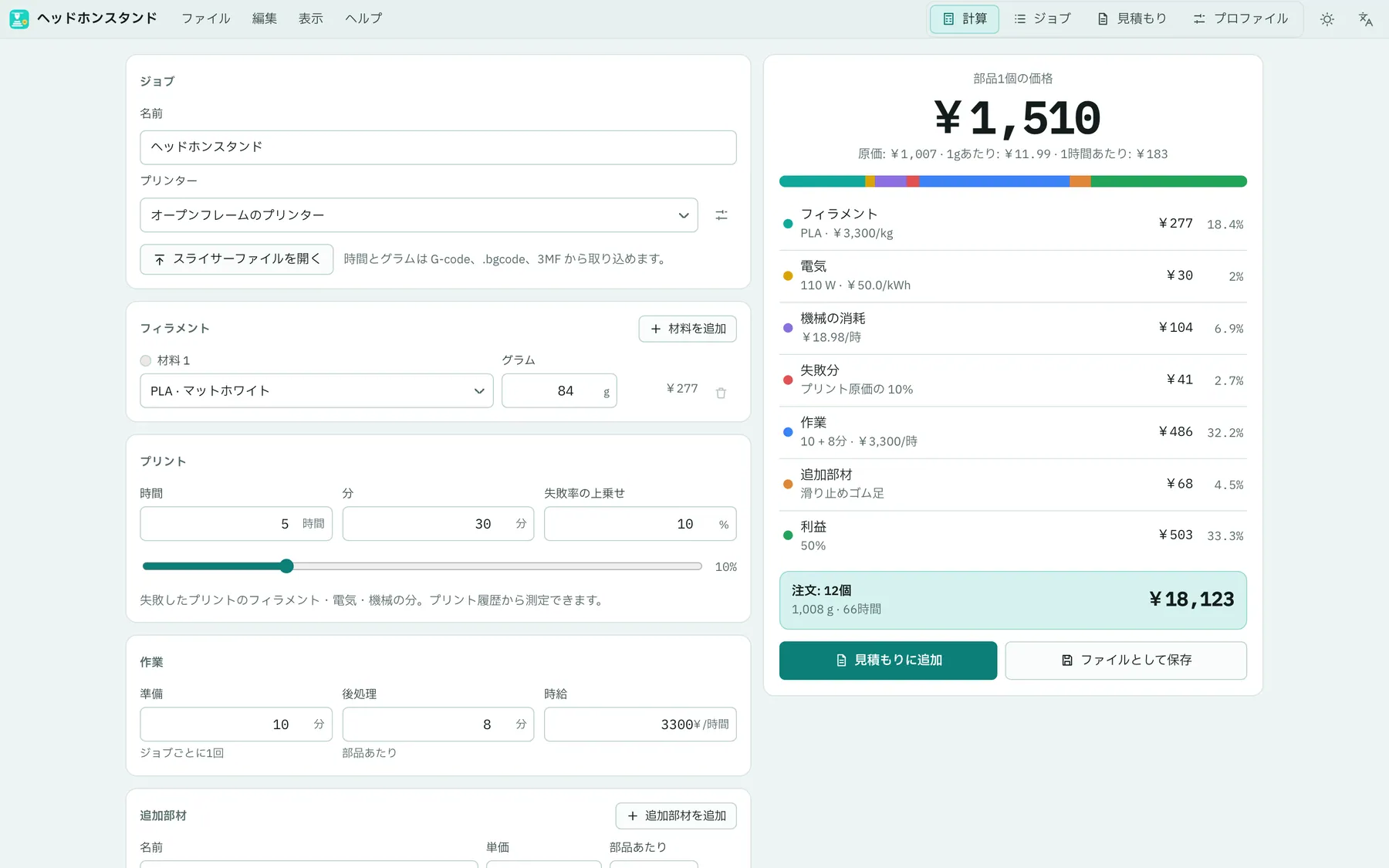1389x868 pixels.
Task: Open the language switcher icon
Action: [x=1365, y=19]
